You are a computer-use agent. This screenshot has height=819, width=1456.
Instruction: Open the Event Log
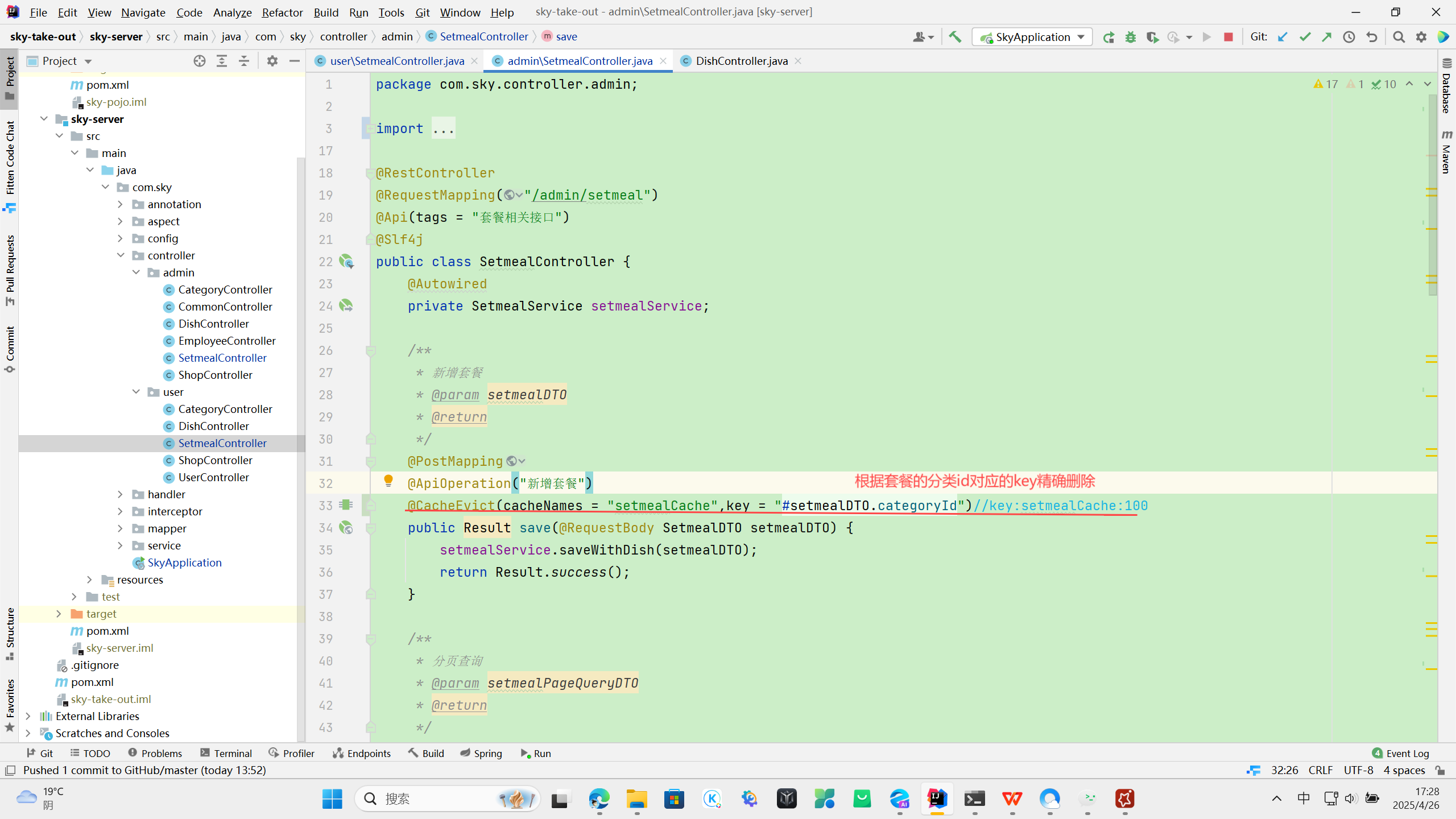click(1401, 753)
